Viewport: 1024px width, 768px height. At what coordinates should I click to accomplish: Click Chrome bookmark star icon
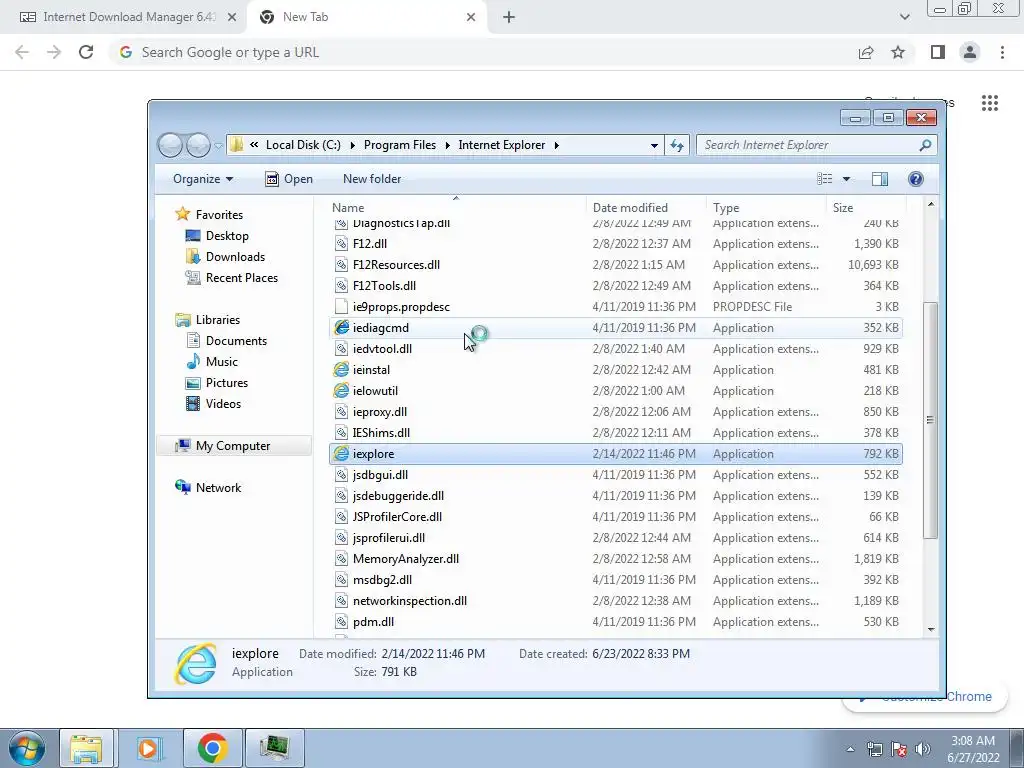(898, 52)
